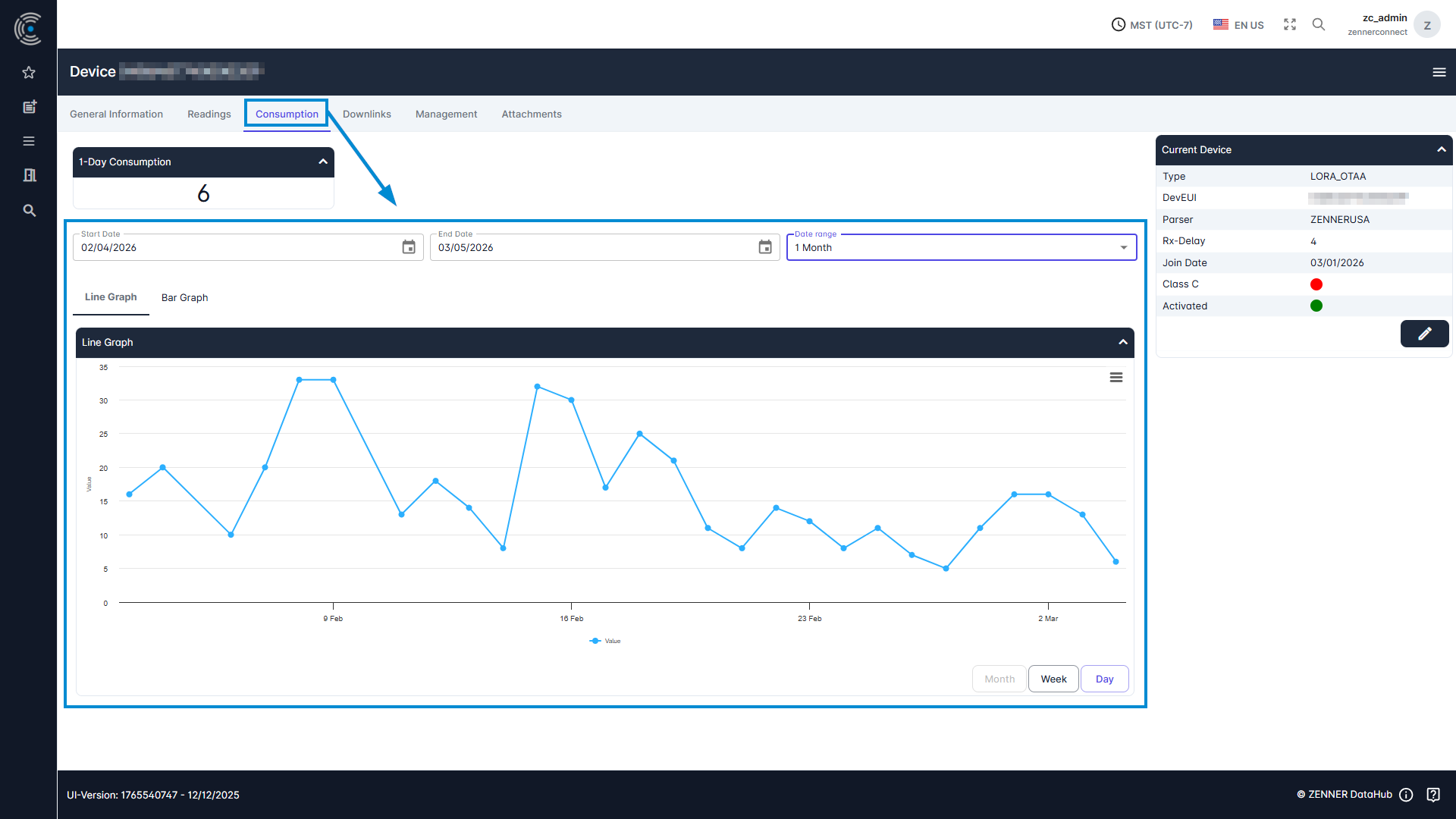Click the building icon in sidebar
This screenshot has width=1456, height=819.
click(29, 175)
